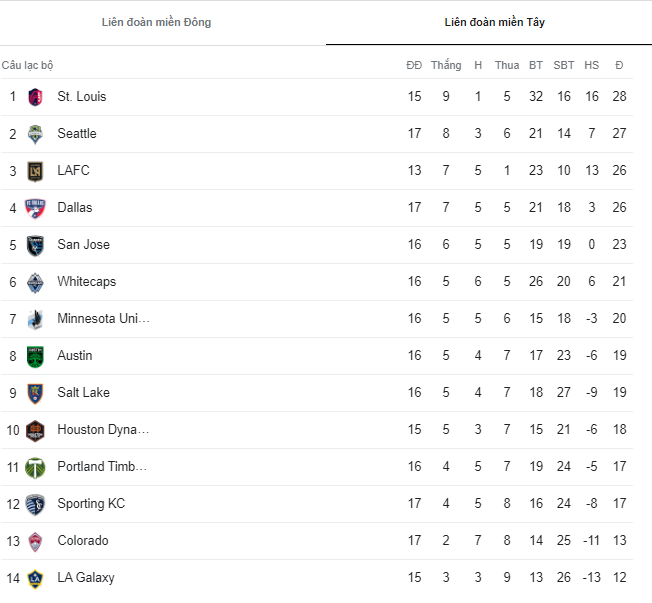
Task: Select the Colorado Rapids logo
Action: click(36, 541)
